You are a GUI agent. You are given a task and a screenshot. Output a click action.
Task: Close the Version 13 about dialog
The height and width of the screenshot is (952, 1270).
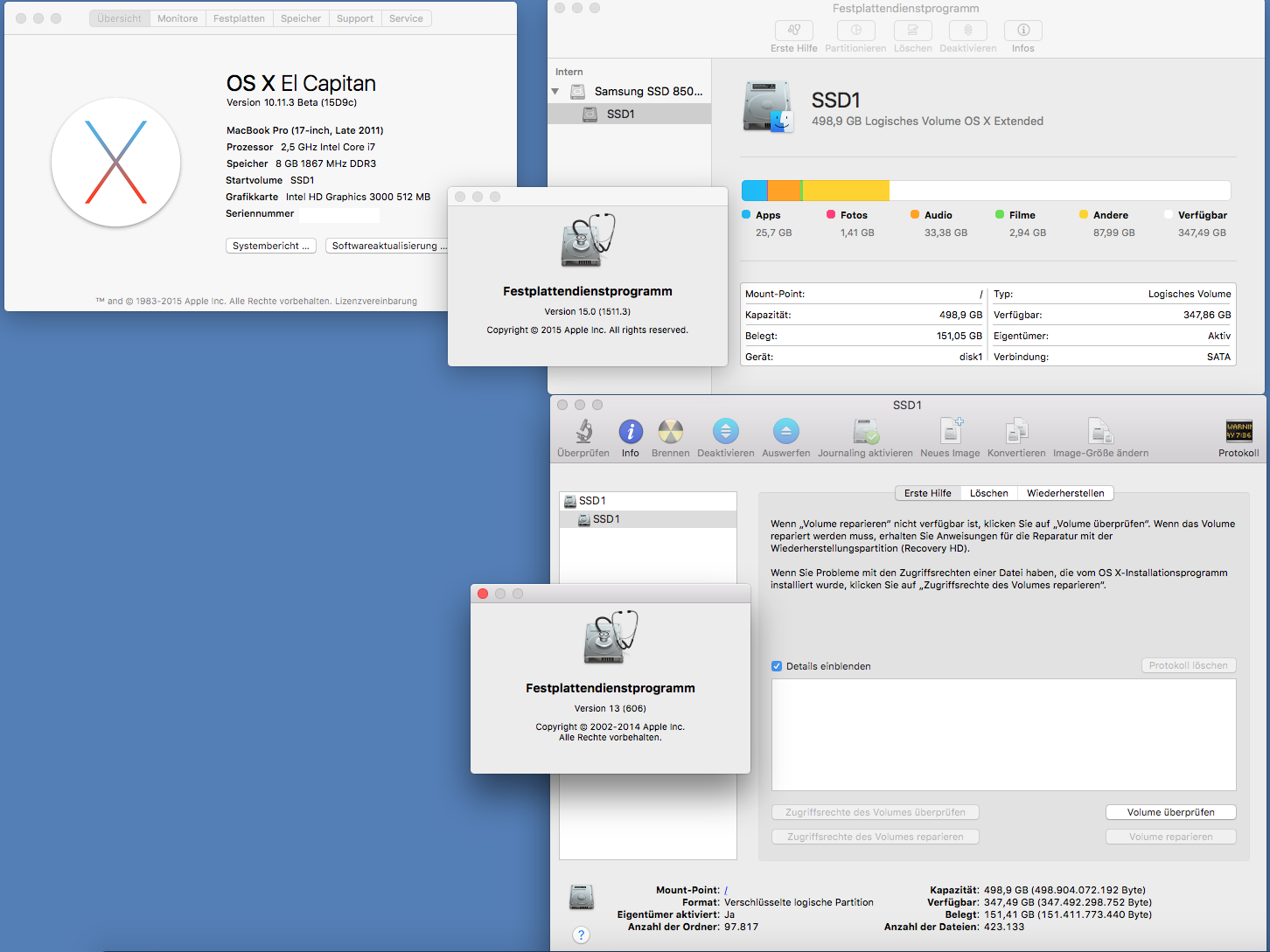(483, 594)
